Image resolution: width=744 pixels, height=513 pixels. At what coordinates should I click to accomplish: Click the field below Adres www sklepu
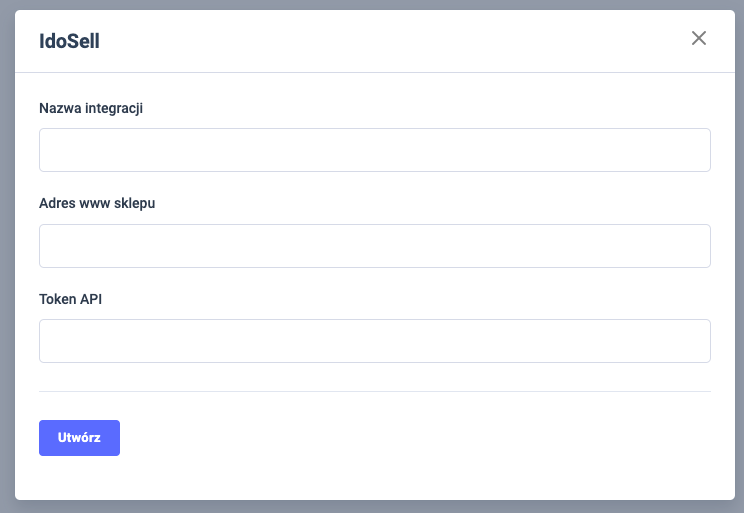(374, 246)
